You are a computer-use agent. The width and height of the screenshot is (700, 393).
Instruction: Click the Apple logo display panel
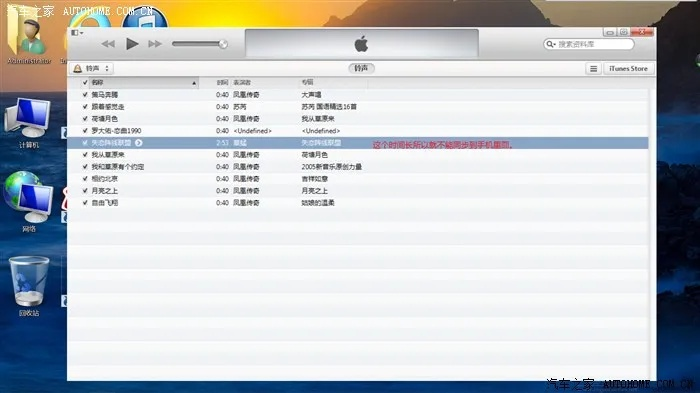362,44
